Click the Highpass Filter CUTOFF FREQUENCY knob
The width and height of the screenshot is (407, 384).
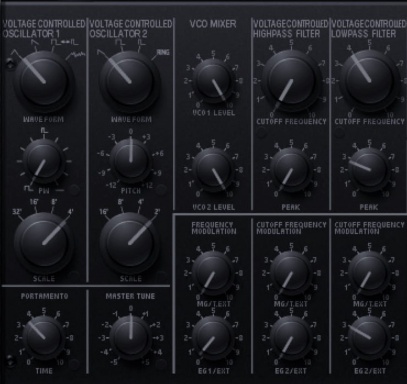291,80
